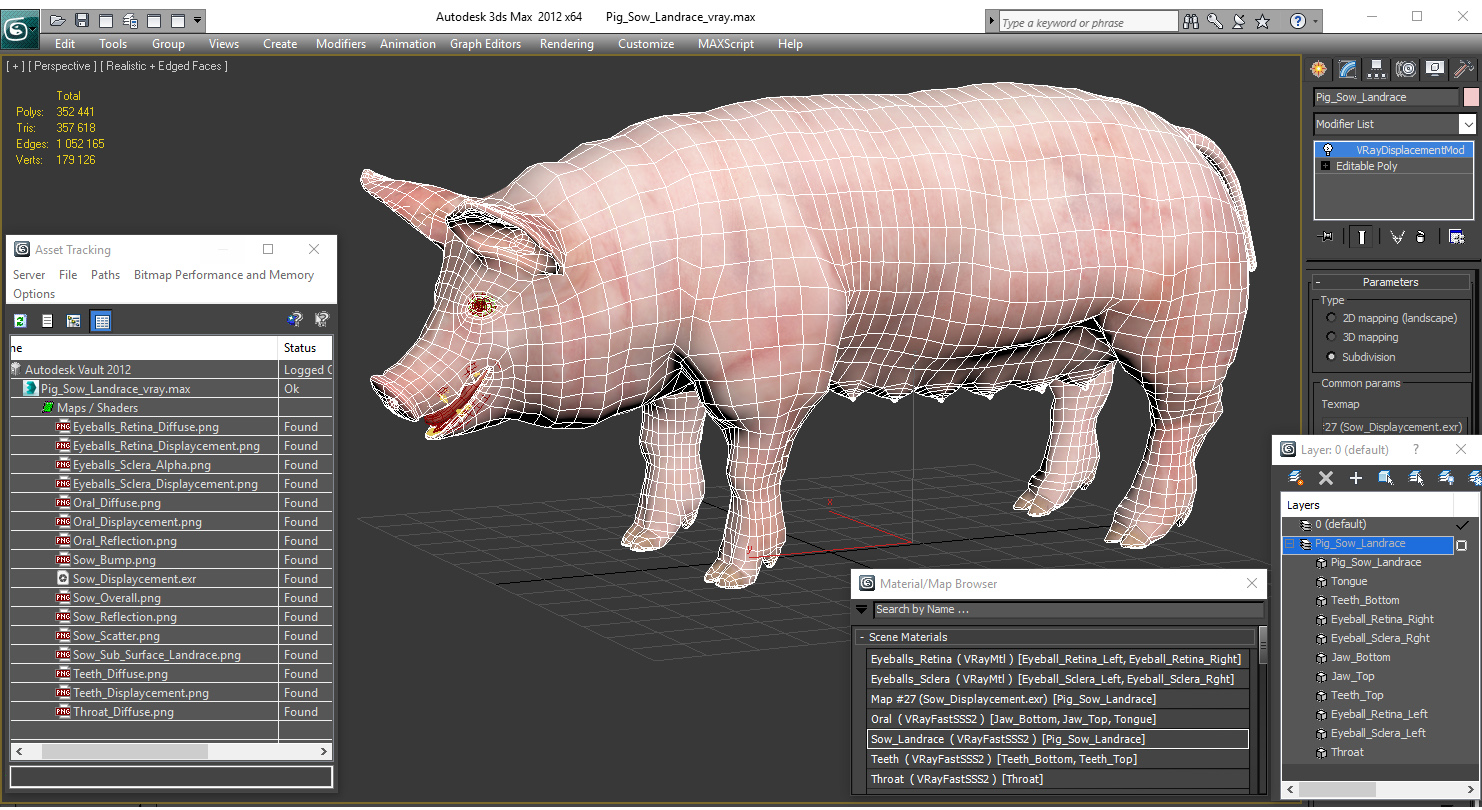Viewport: 1482px width, 810px height.
Task: Click the Save File floppy icon
Action: point(82,20)
